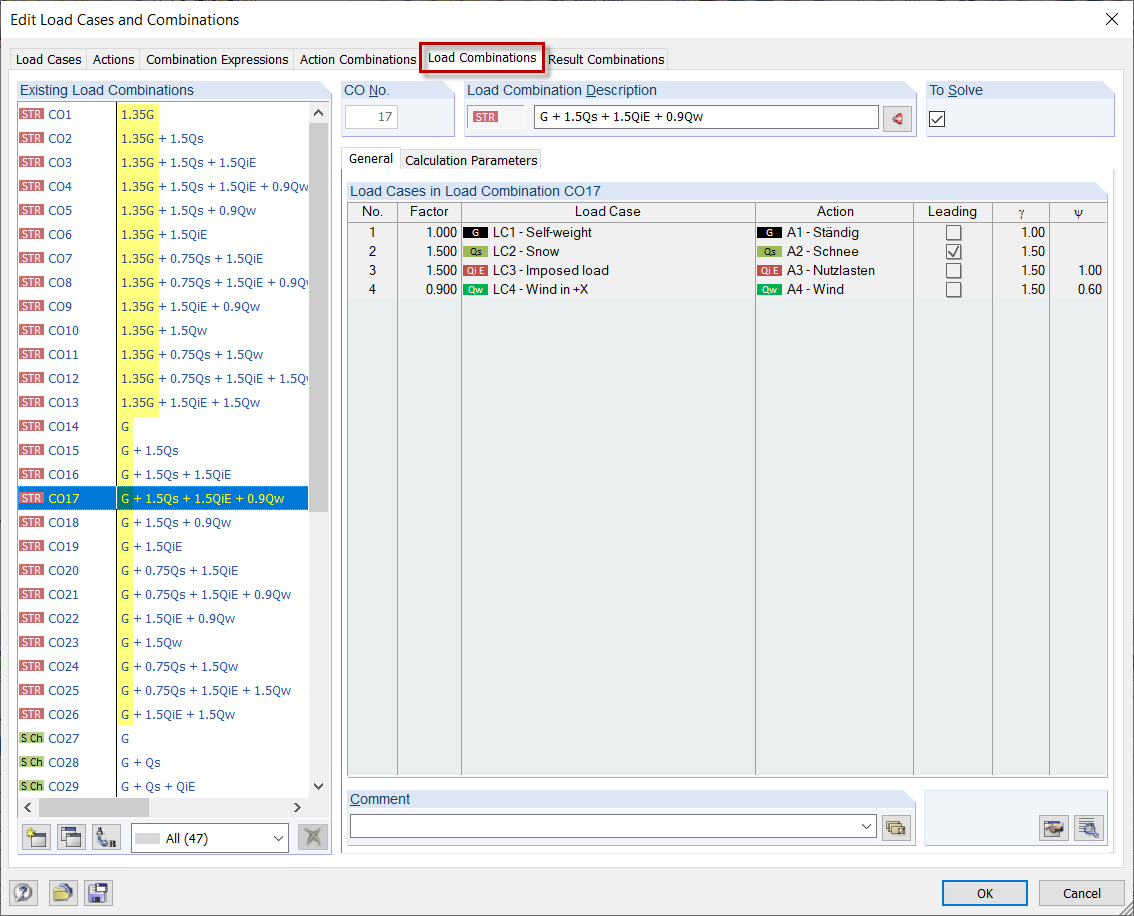This screenshot has height=916, width=1134.
Task: Click the QiE color badge of LC3
Action: coord(475,270)
